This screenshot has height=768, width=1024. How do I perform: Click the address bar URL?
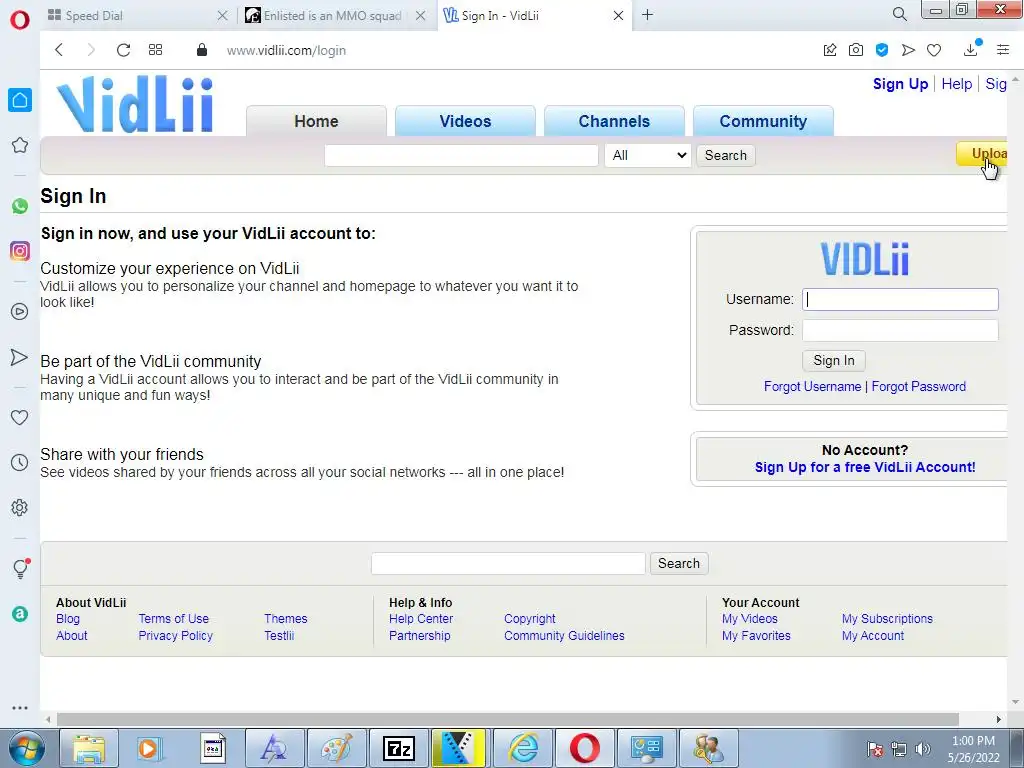pos(286,50)
